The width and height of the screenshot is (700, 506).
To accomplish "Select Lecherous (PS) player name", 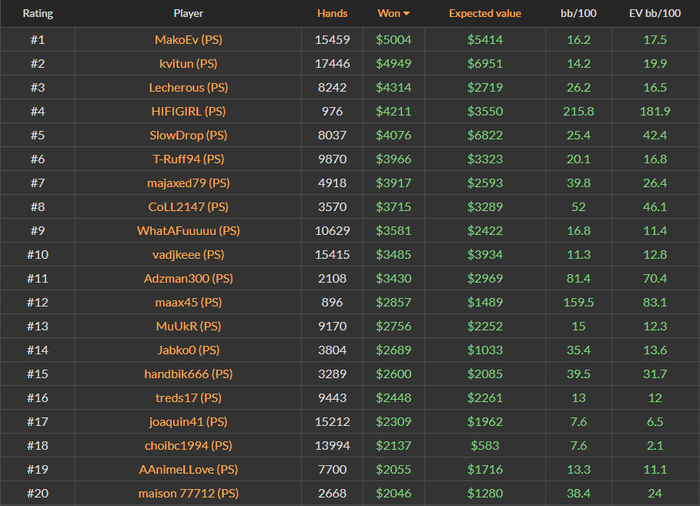I will coord(188,88).
